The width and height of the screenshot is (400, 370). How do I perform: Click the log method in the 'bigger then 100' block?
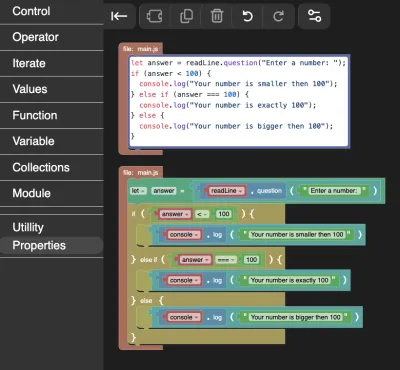click(x=217, y=317)
